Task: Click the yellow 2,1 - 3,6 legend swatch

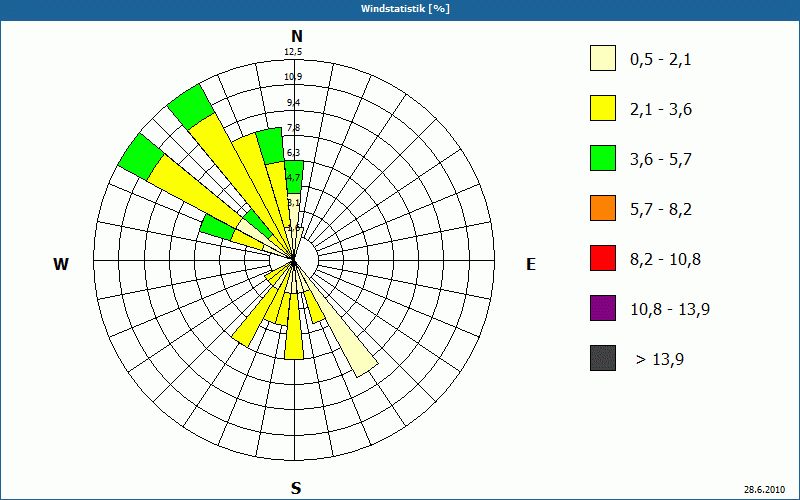Action: click(x=603, y=108)
